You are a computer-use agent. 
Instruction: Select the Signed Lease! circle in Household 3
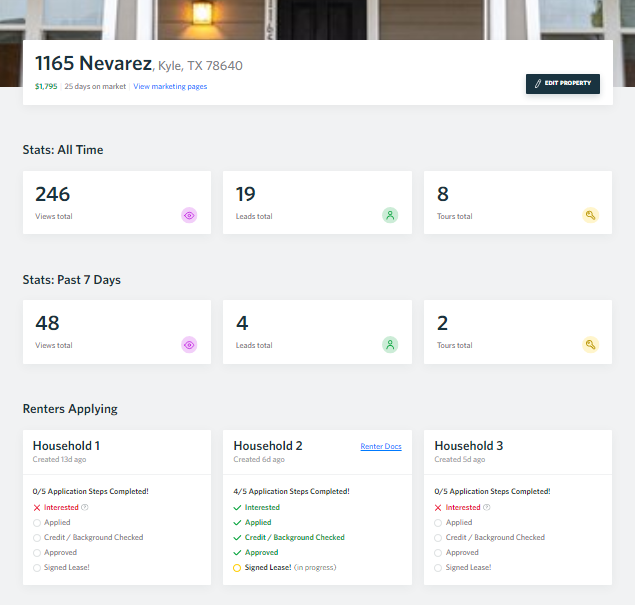click(x=438, y=568)
